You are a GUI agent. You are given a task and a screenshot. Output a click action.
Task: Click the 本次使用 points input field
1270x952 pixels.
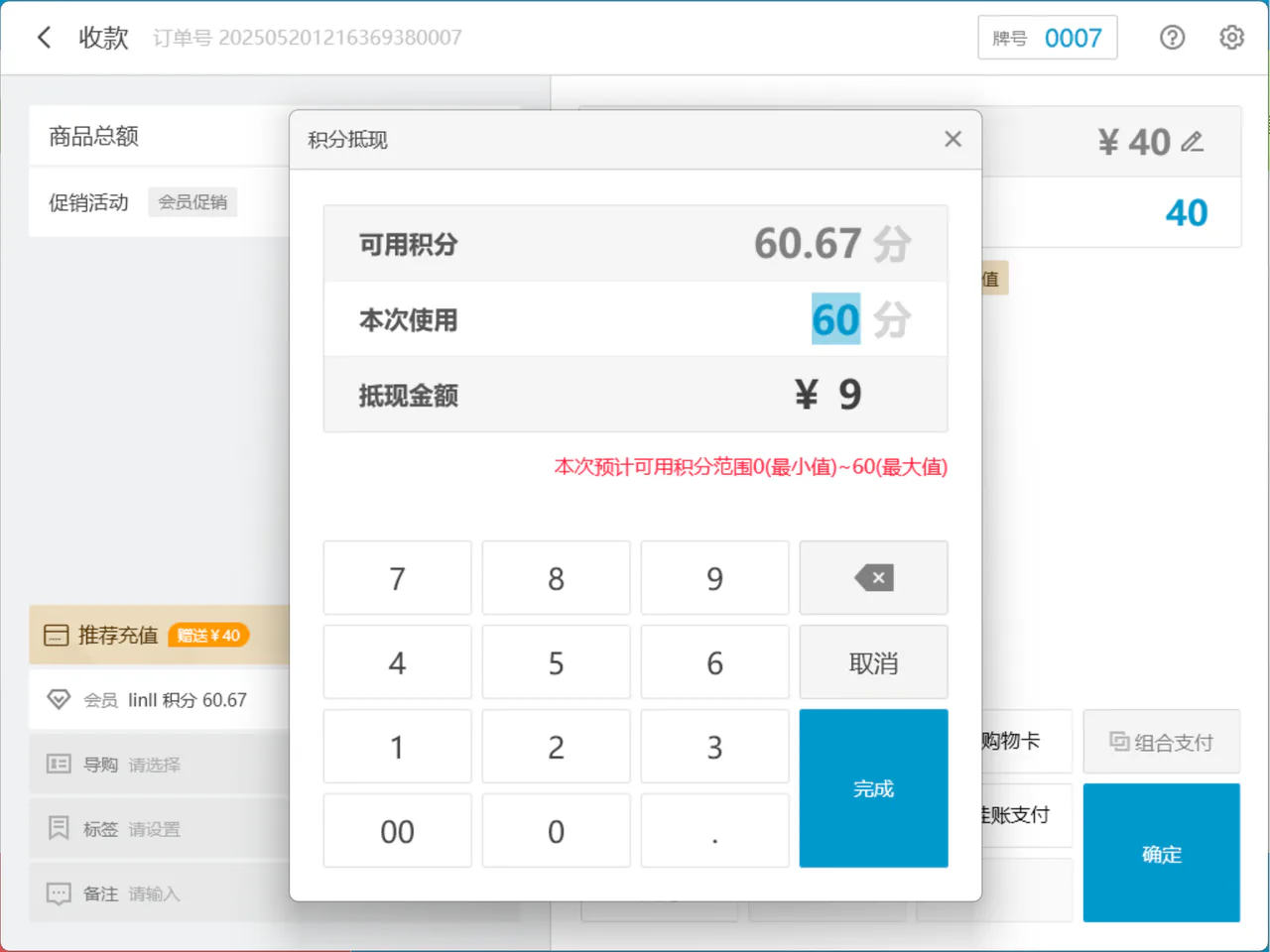[x=635, y=319]
